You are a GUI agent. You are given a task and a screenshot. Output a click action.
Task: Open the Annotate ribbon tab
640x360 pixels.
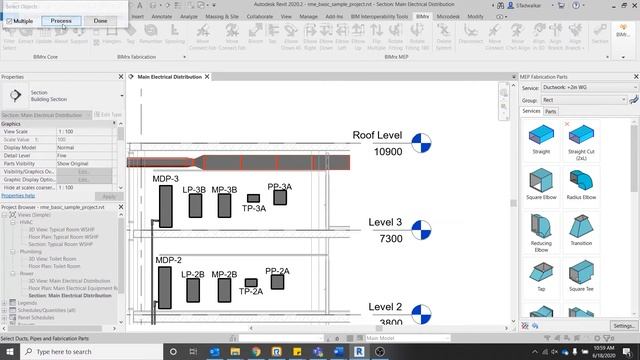(x=162, y=17)
